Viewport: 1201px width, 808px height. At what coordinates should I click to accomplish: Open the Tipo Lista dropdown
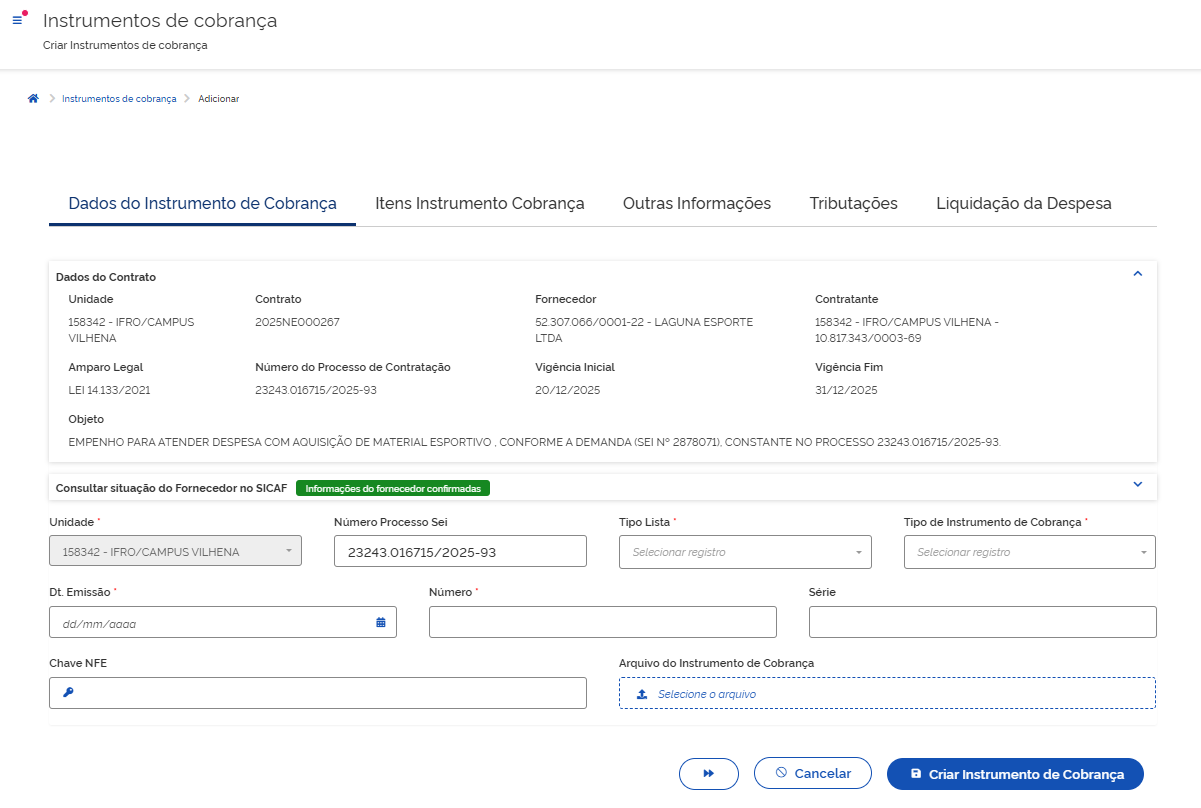pyautogui.click(x=745, y=552)
